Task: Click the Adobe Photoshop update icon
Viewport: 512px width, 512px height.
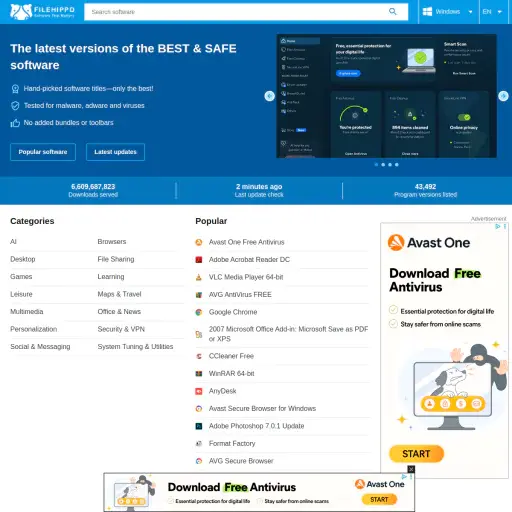Action: pyautogui.click(x=199, y=426)
